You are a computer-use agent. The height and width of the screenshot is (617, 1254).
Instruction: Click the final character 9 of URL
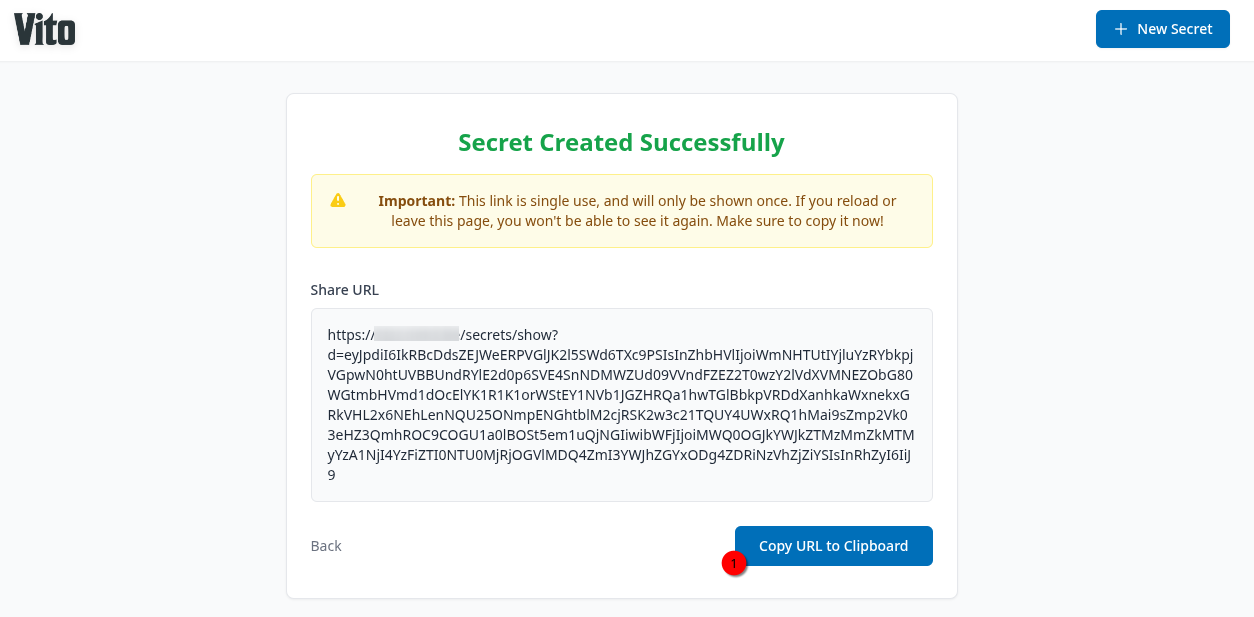point(332,476)
